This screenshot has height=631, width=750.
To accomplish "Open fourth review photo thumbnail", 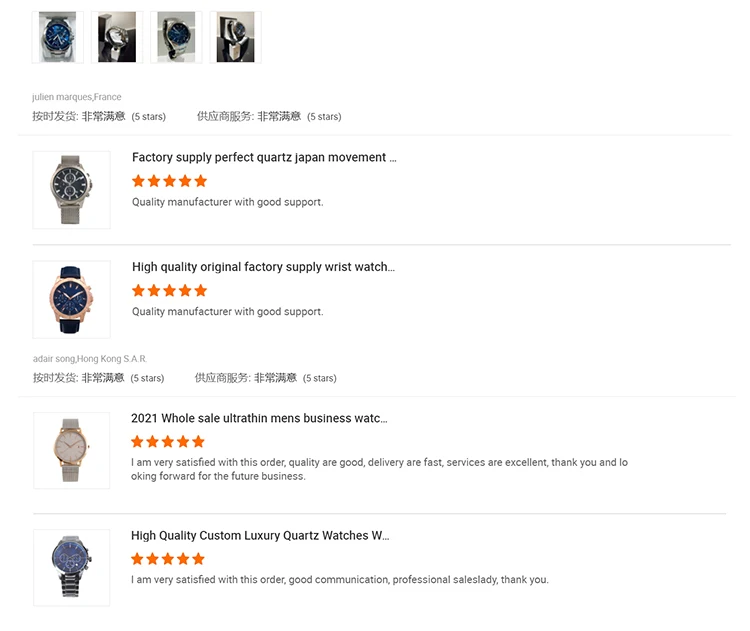I will [x=235, y=37].
